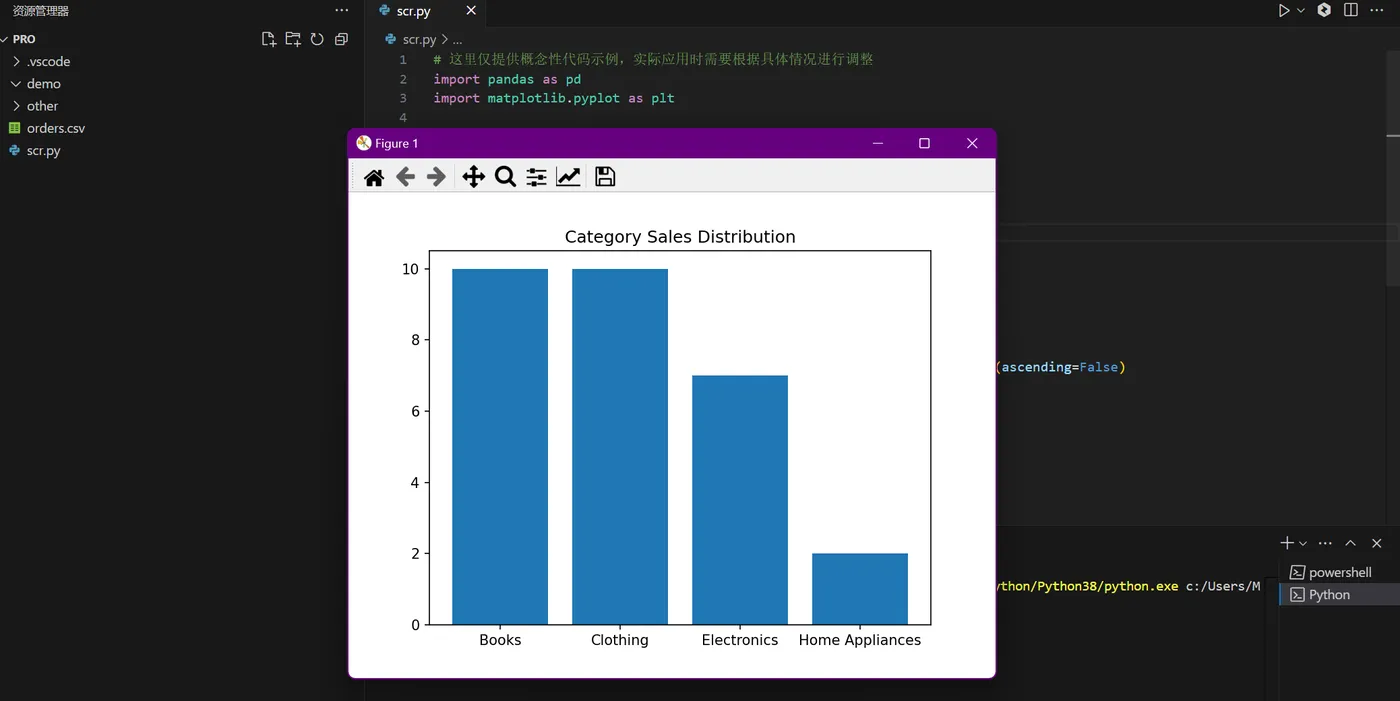Select the powershell terminal instance

coord(1339,572)
